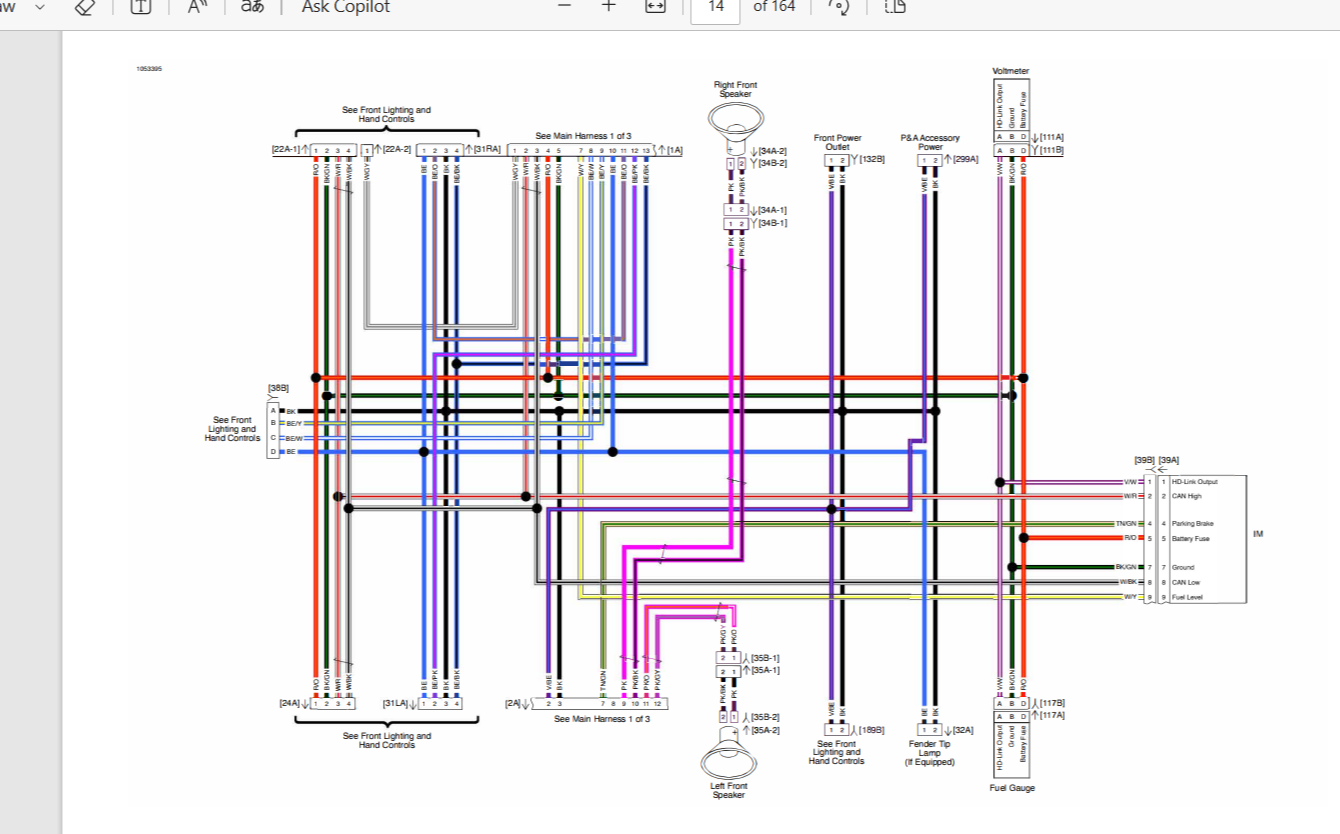Zoom in with the plus button
The height and width of the screenshot is (834, 1340).
(x=609, y=6)
